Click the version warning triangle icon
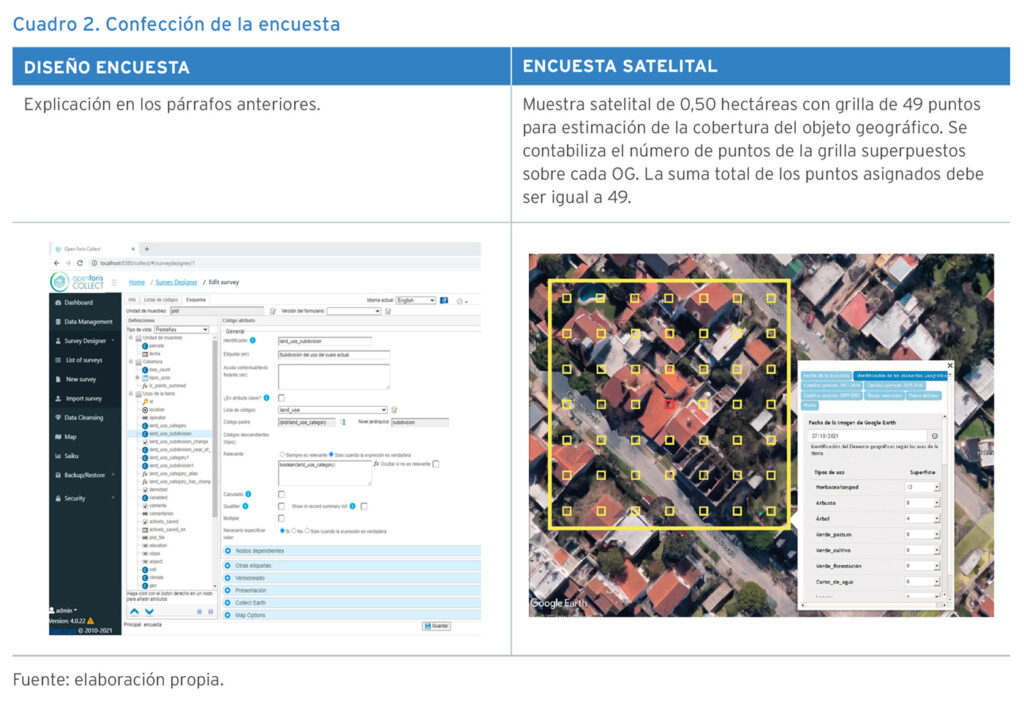 pos(90,620)
